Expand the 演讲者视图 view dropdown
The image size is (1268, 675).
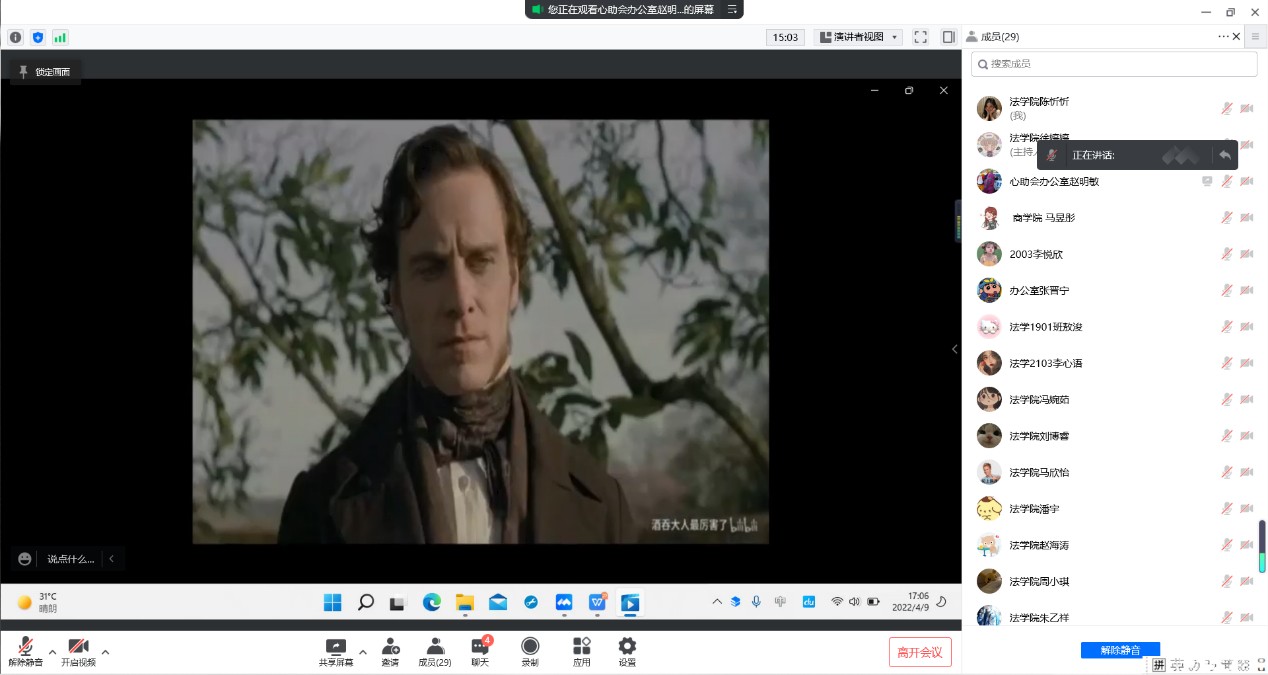click(x=859, y=37)
